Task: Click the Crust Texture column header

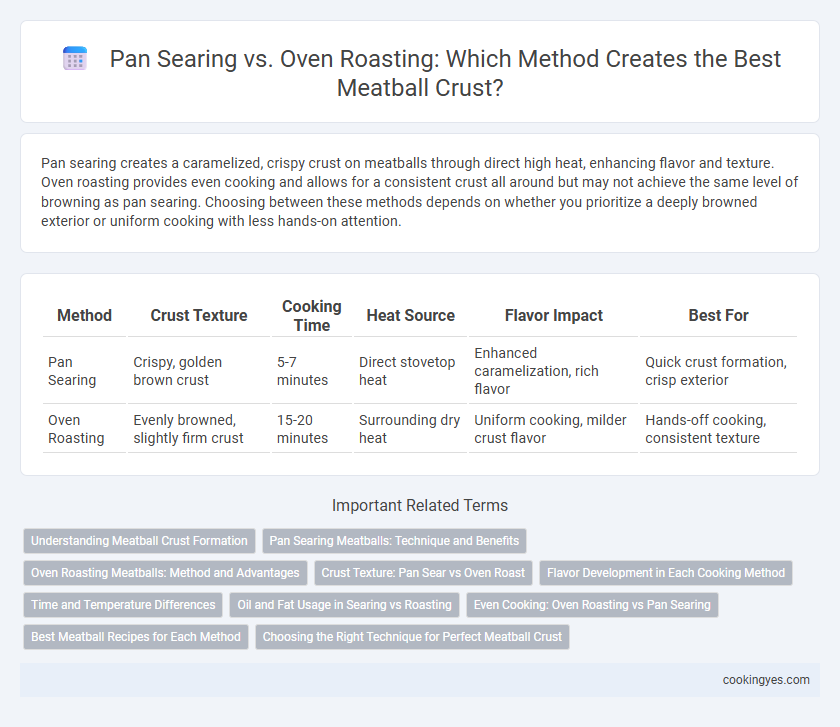Action: [199, 316]
